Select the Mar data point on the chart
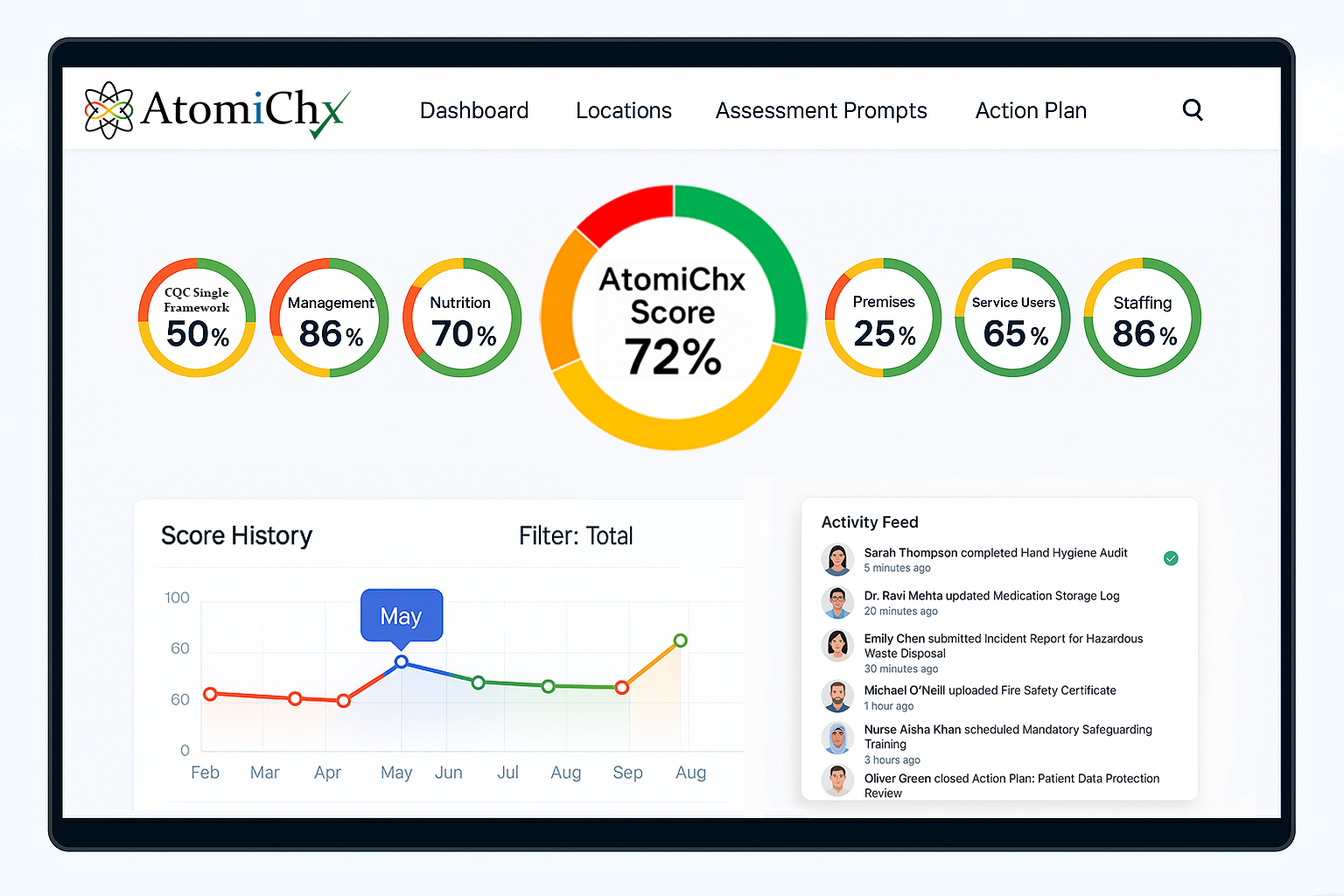The width and height of the screenshot is (1344, 896). pos(296,698)
